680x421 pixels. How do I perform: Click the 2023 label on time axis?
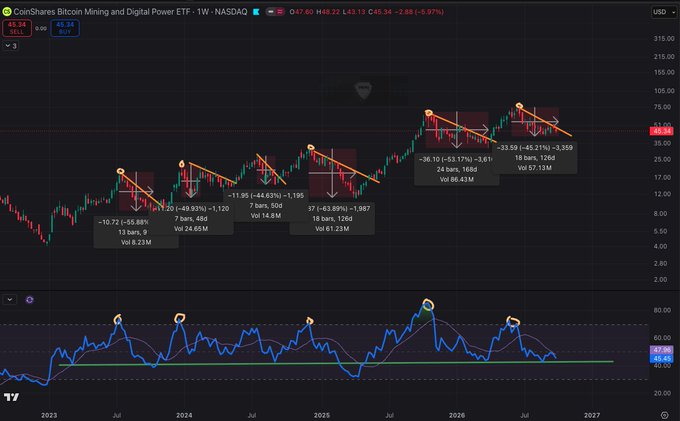click(x=49, y=415)
